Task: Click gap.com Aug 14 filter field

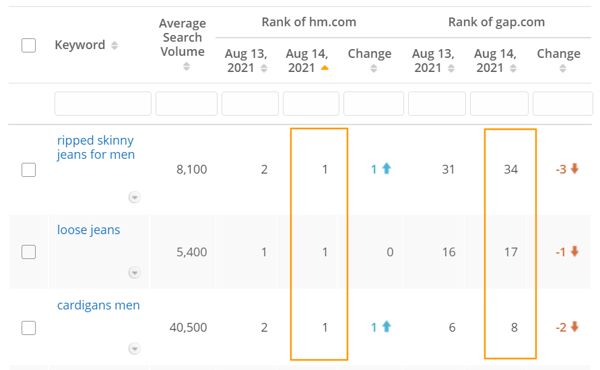Action: (499, 103)
